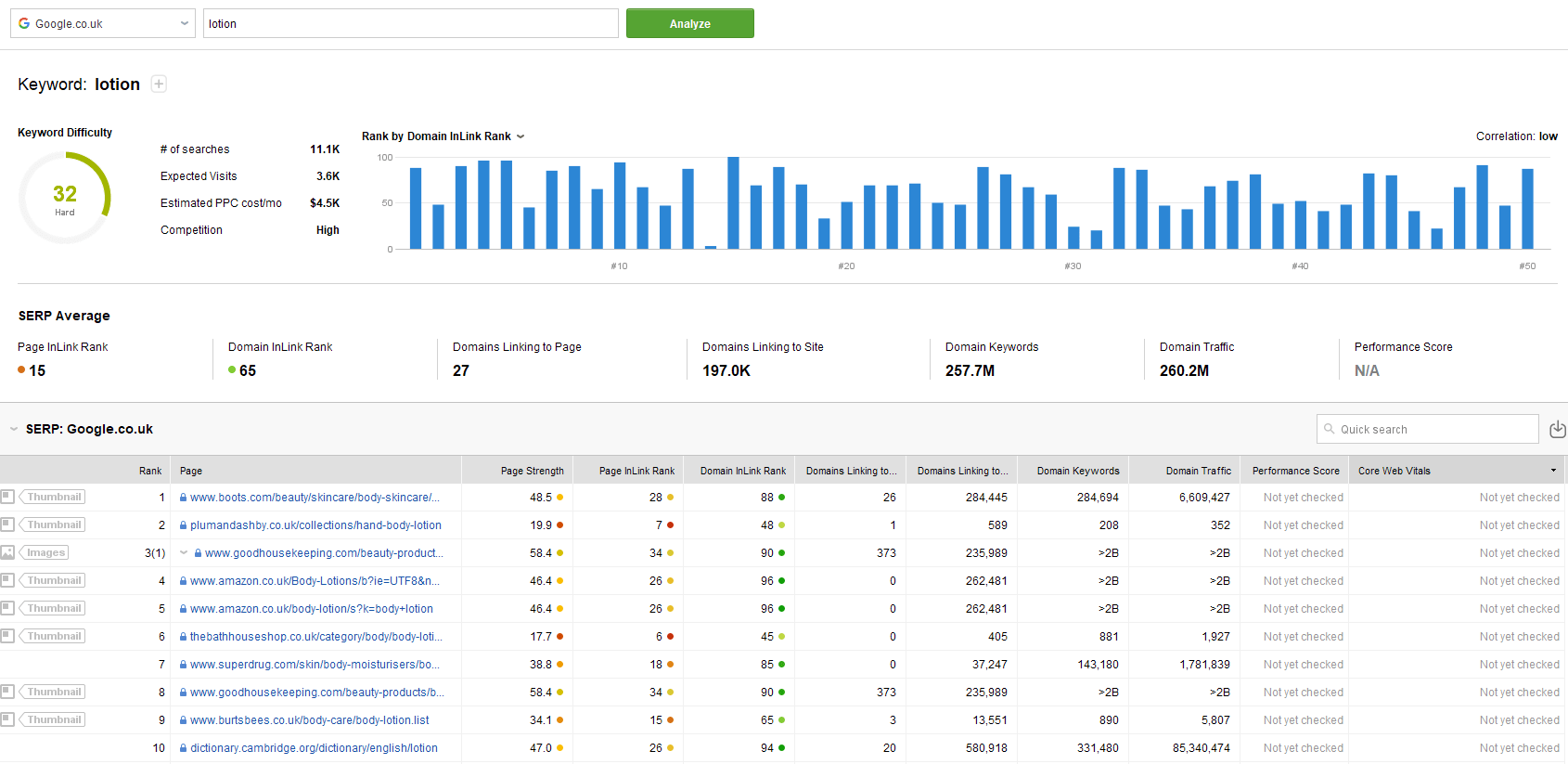Add keyword lotion using the plus icon
Screen dimensions: 1568x764
pyautogui.click(x=159, y=84)
